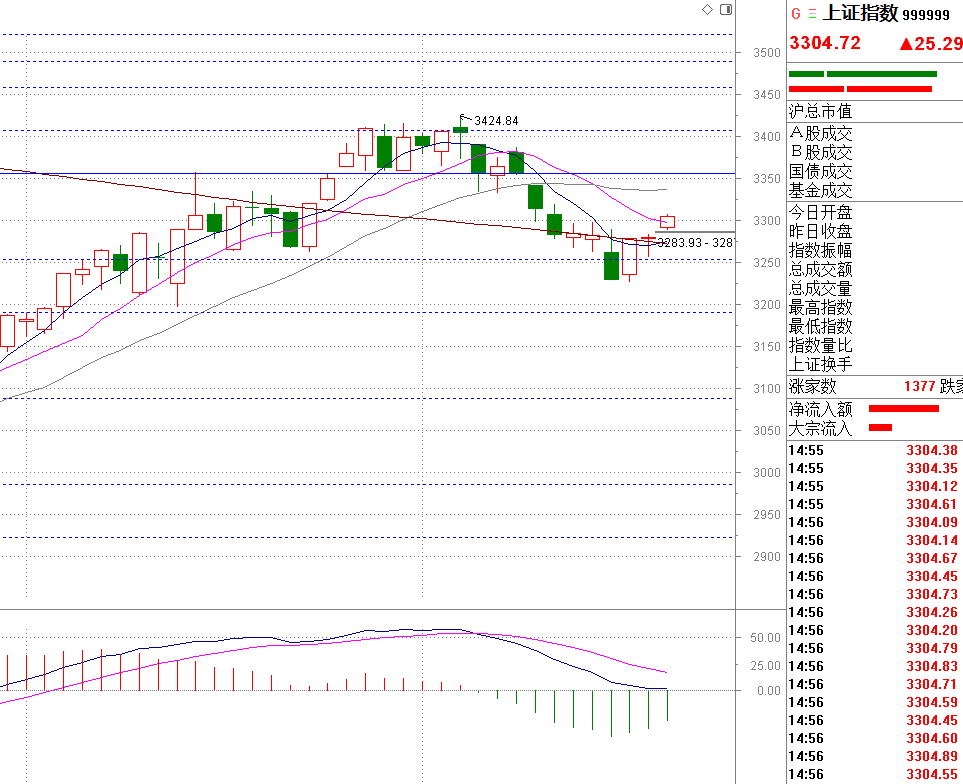Viewport: 963px width, 784px height.
Task: Click the 3283.93 price range label on chart
Action: (695, 243)
